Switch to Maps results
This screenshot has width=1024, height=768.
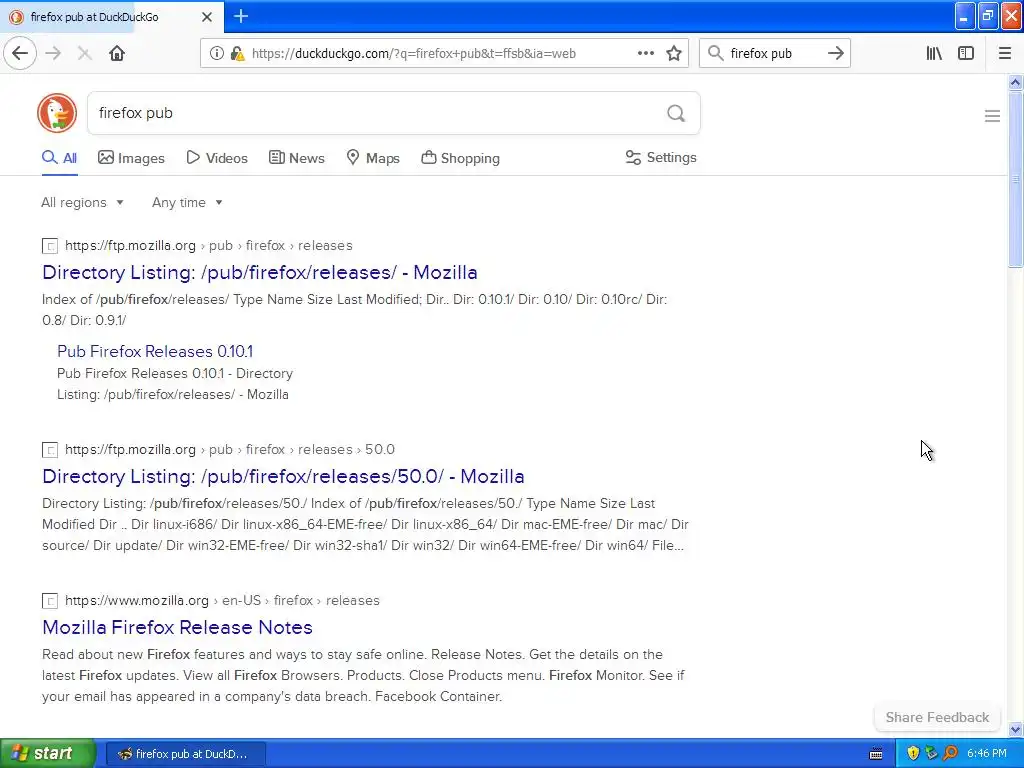coord(373,158)
